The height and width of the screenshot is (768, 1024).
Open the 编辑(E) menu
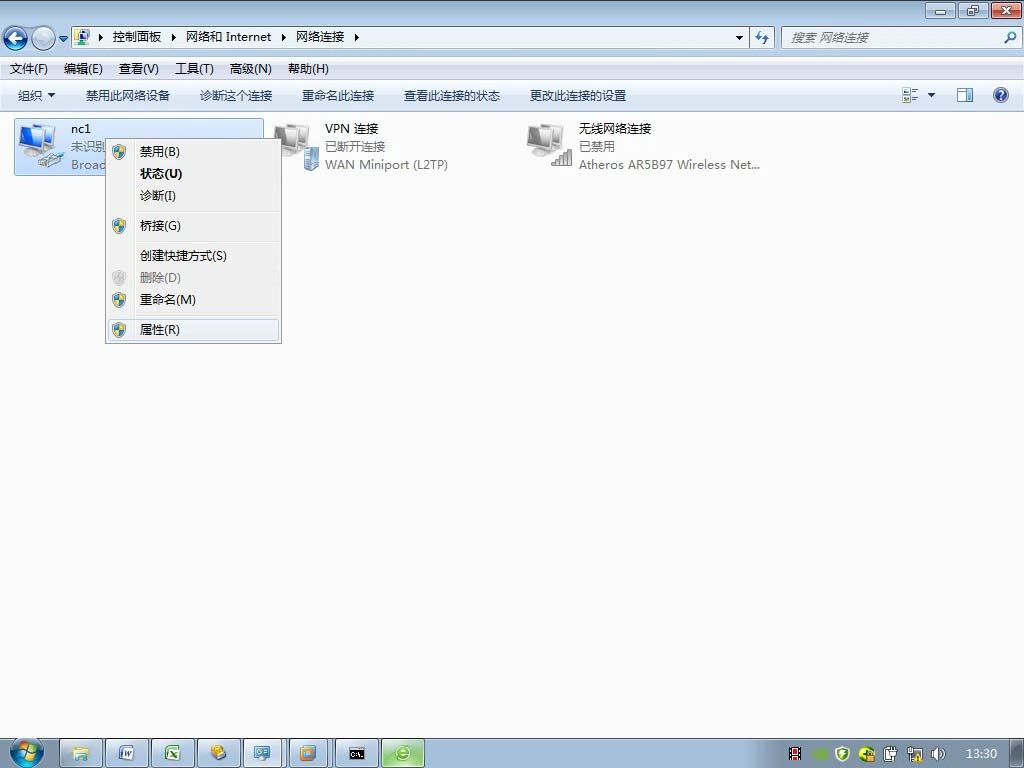coord(83,69)
